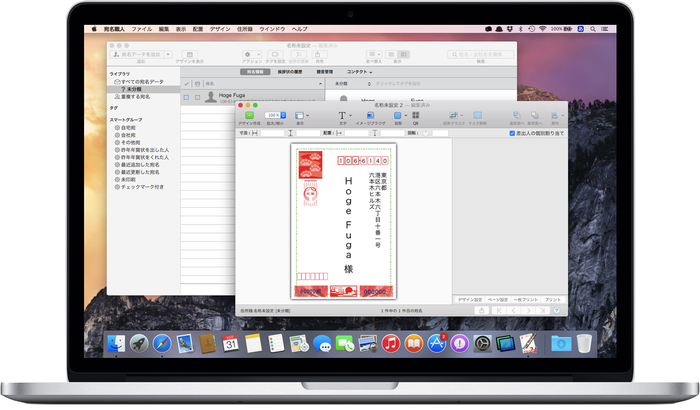The height and width of the screenshot is (410, 700).
Task: Go to next addressee record arrow
Action: tap(528, 310)
